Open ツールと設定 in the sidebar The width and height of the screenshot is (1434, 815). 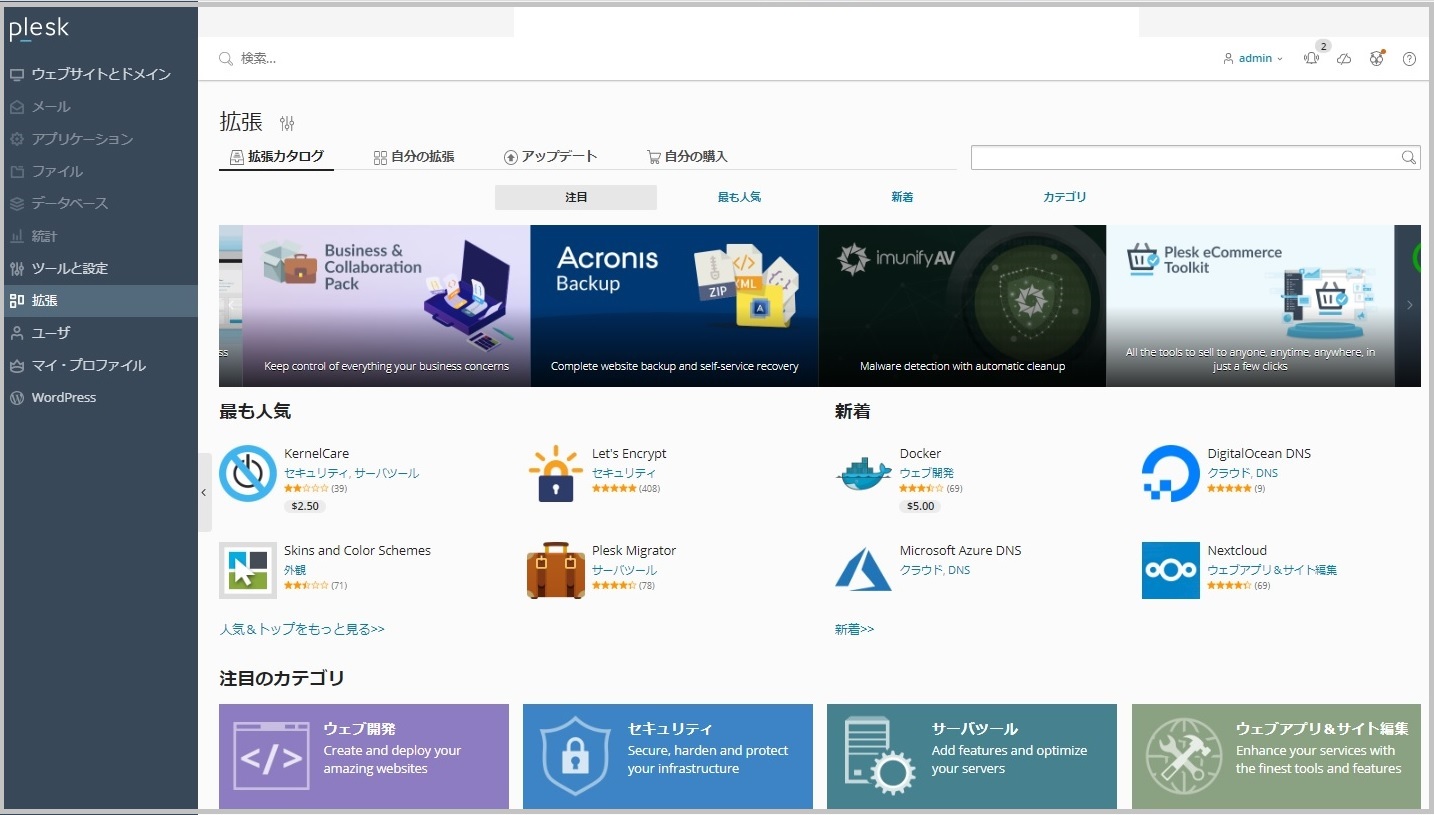tap(100, 268)
